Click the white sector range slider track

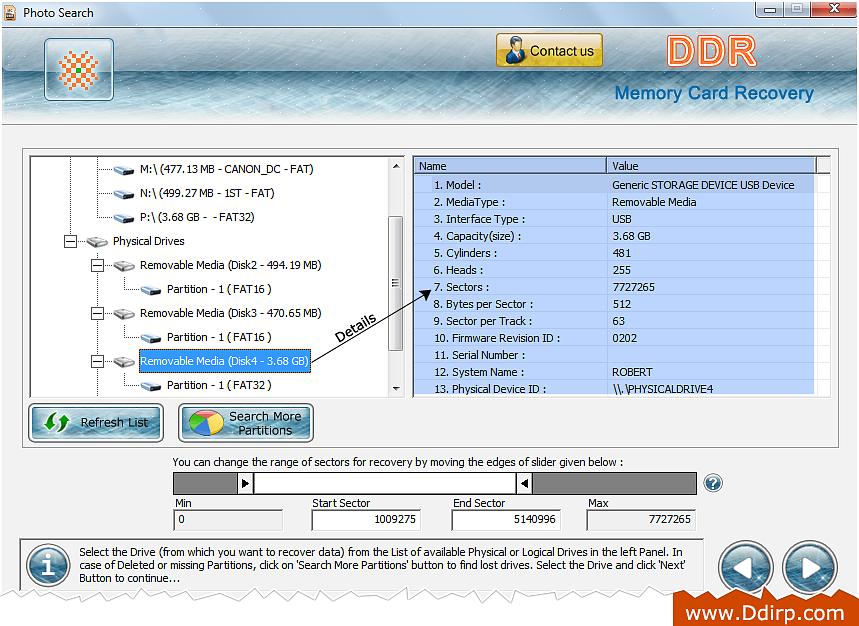pos(385,484)
